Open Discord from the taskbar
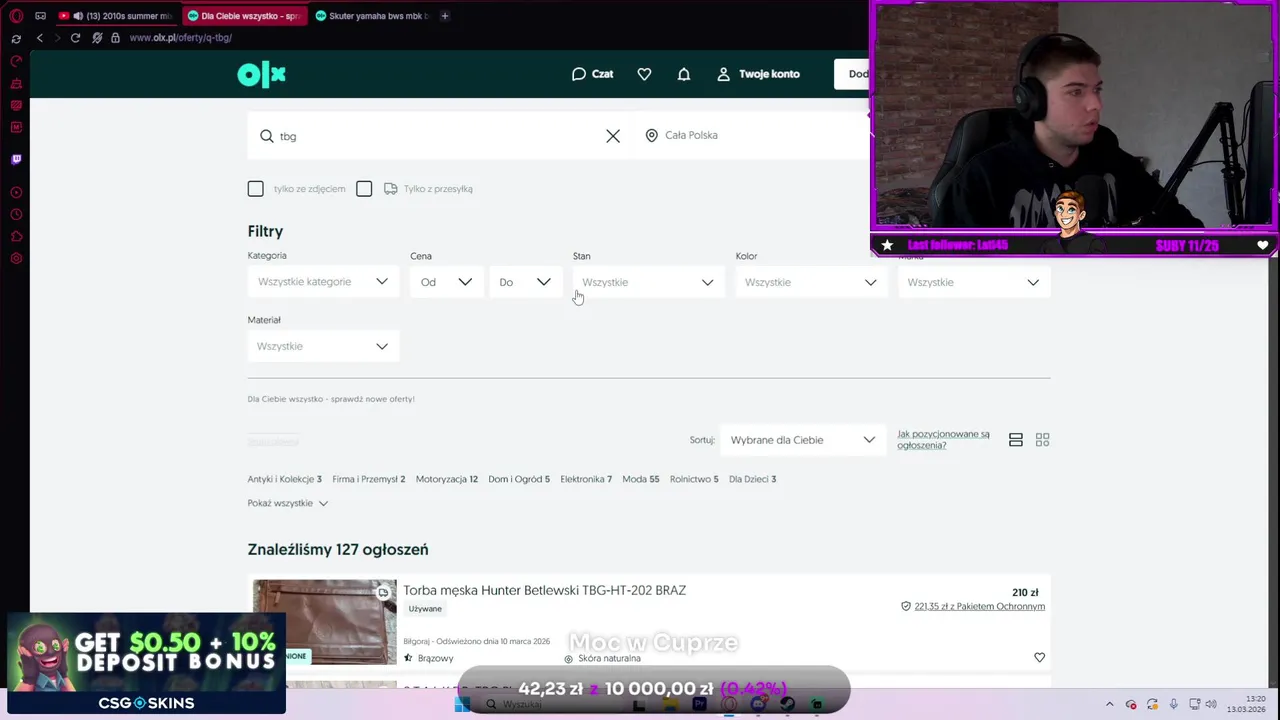Screen dimensions: 1280x720 (758, 704)
